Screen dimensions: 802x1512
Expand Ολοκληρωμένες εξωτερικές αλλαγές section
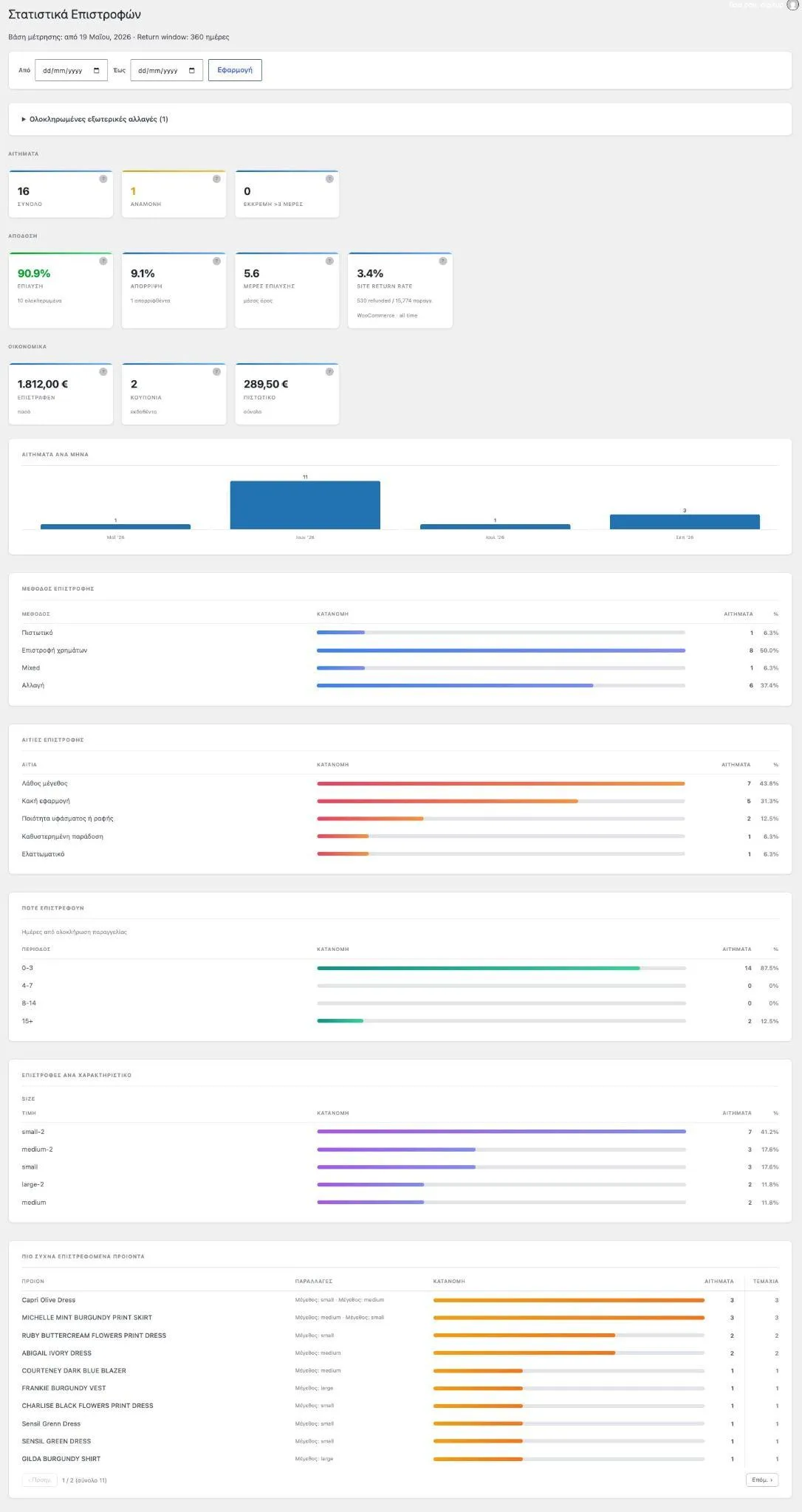coord(95,119)
